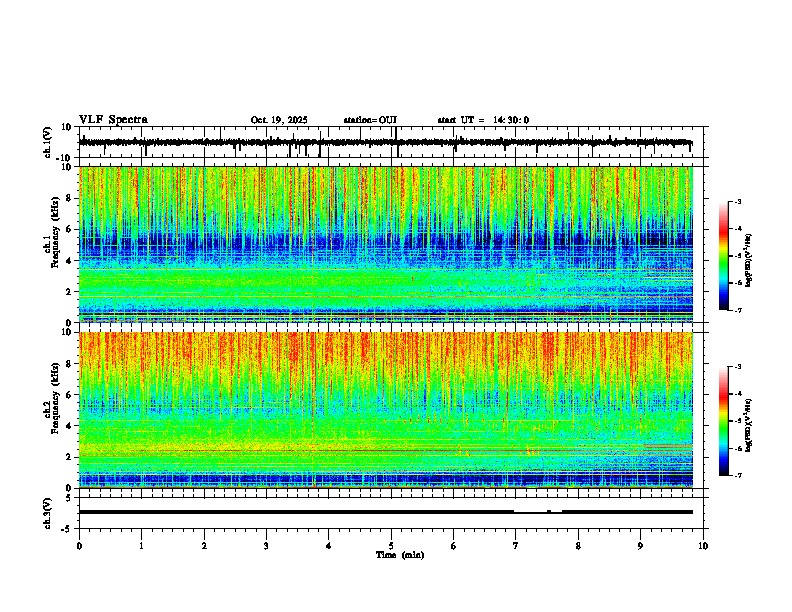Click the 'Time (min)' axis title
Screen dimensions: 792x612
400,555
